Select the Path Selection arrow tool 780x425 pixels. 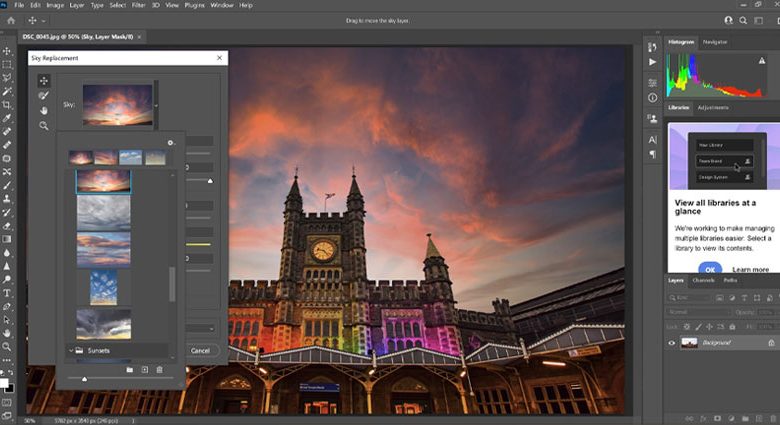coord(7,319)
